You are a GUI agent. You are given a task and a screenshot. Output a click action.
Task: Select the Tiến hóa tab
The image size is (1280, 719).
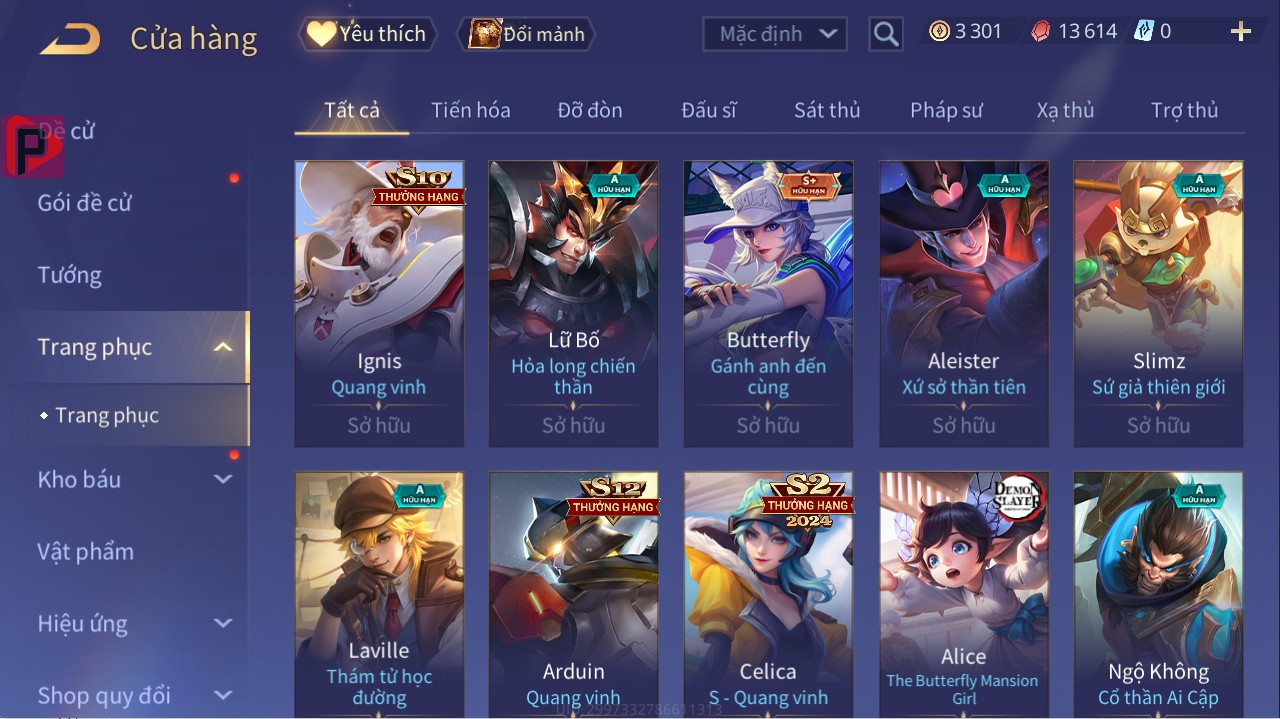pyautogui.click(x=471, y=110)
